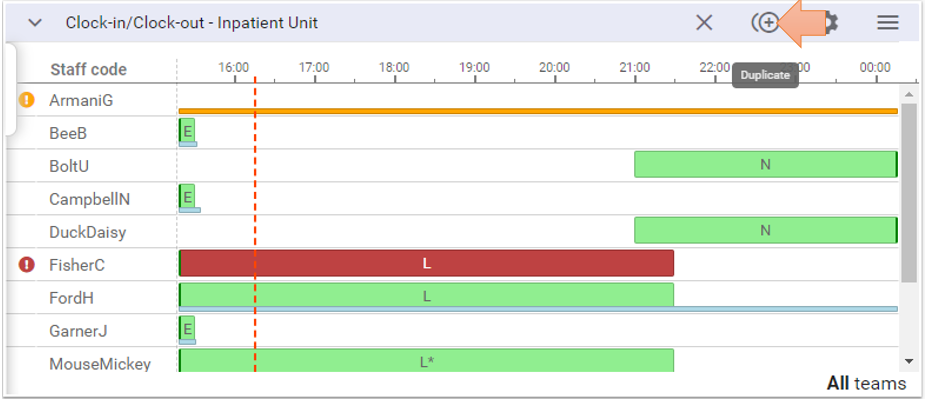Screen dimensions: 926x400
Task: Click MouseMickey L* shift bar
Action: point(426,361)
